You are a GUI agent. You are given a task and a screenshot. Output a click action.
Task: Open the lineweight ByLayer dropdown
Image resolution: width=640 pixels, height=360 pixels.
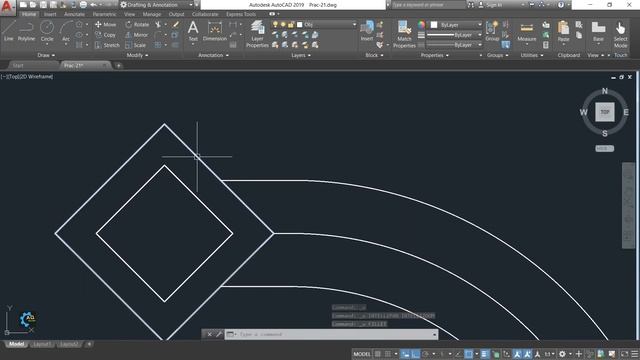(x=455, y=35)
